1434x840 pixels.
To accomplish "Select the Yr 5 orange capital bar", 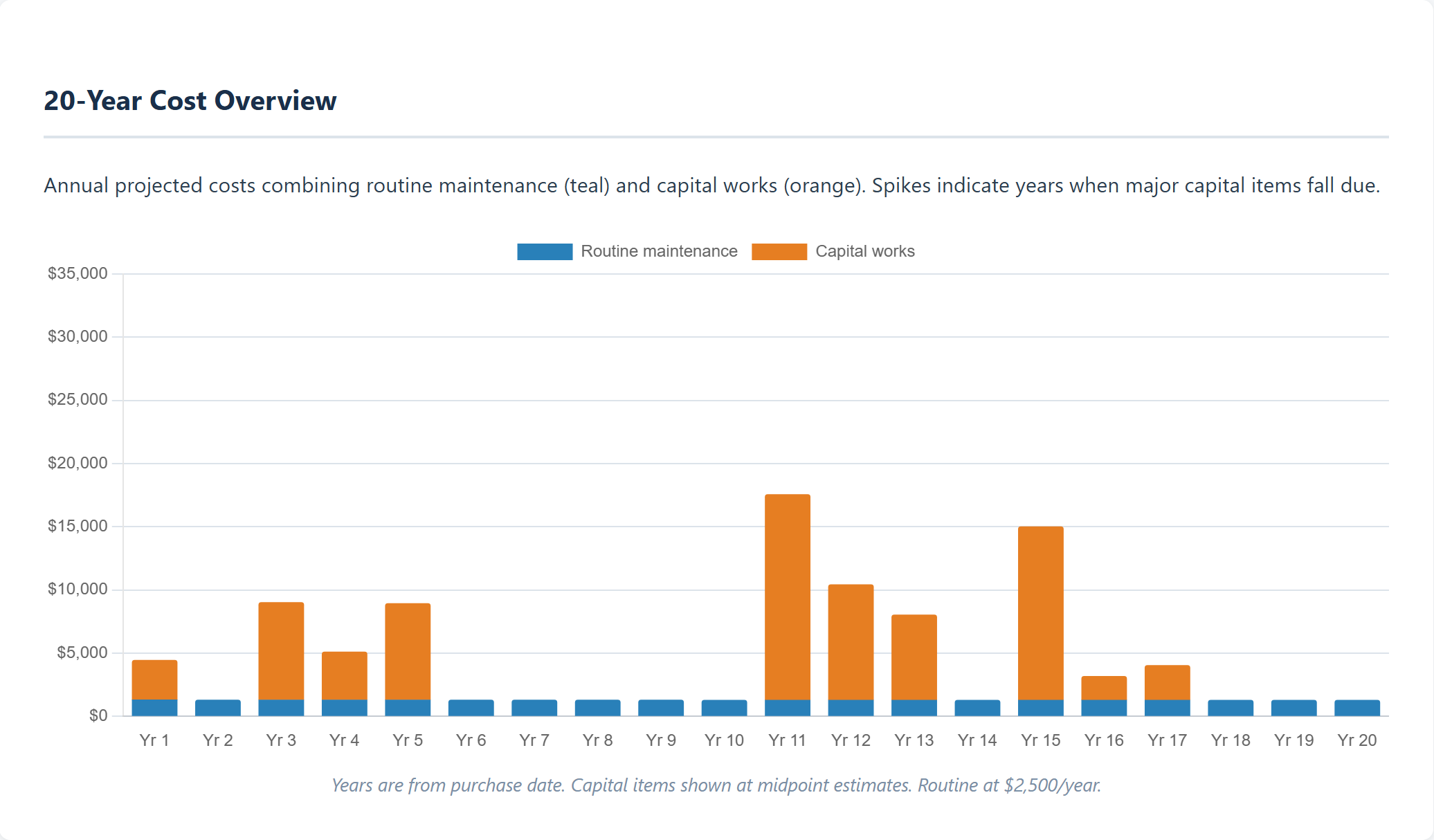I will point(408,652).
